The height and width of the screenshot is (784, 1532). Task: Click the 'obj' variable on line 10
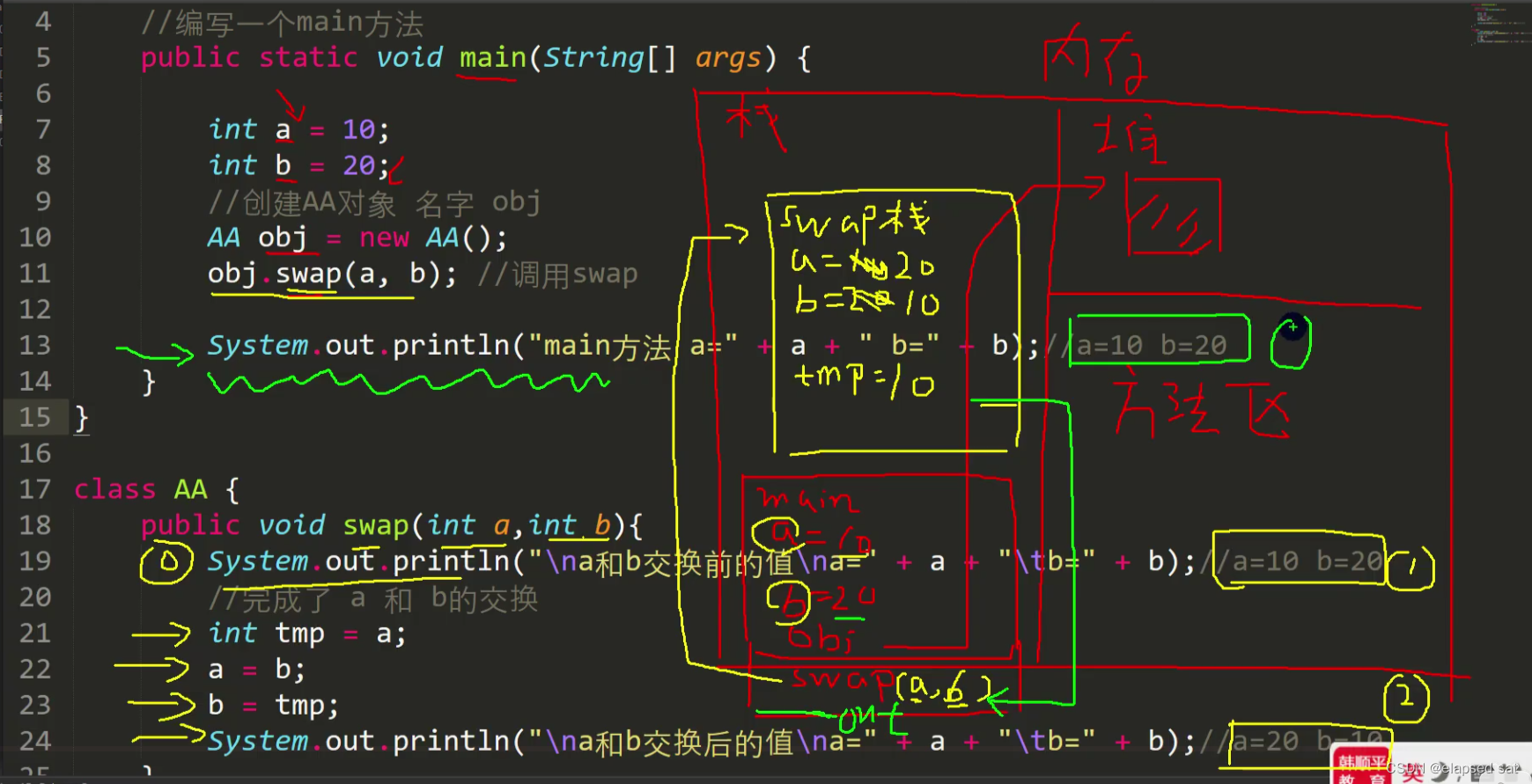(x=283, y=238)
